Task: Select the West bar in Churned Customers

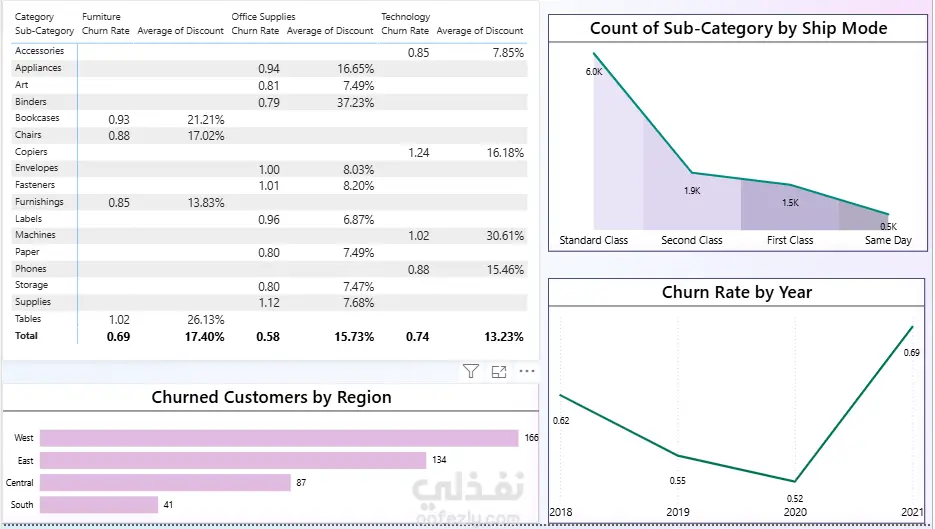Action: coord(279,438)
